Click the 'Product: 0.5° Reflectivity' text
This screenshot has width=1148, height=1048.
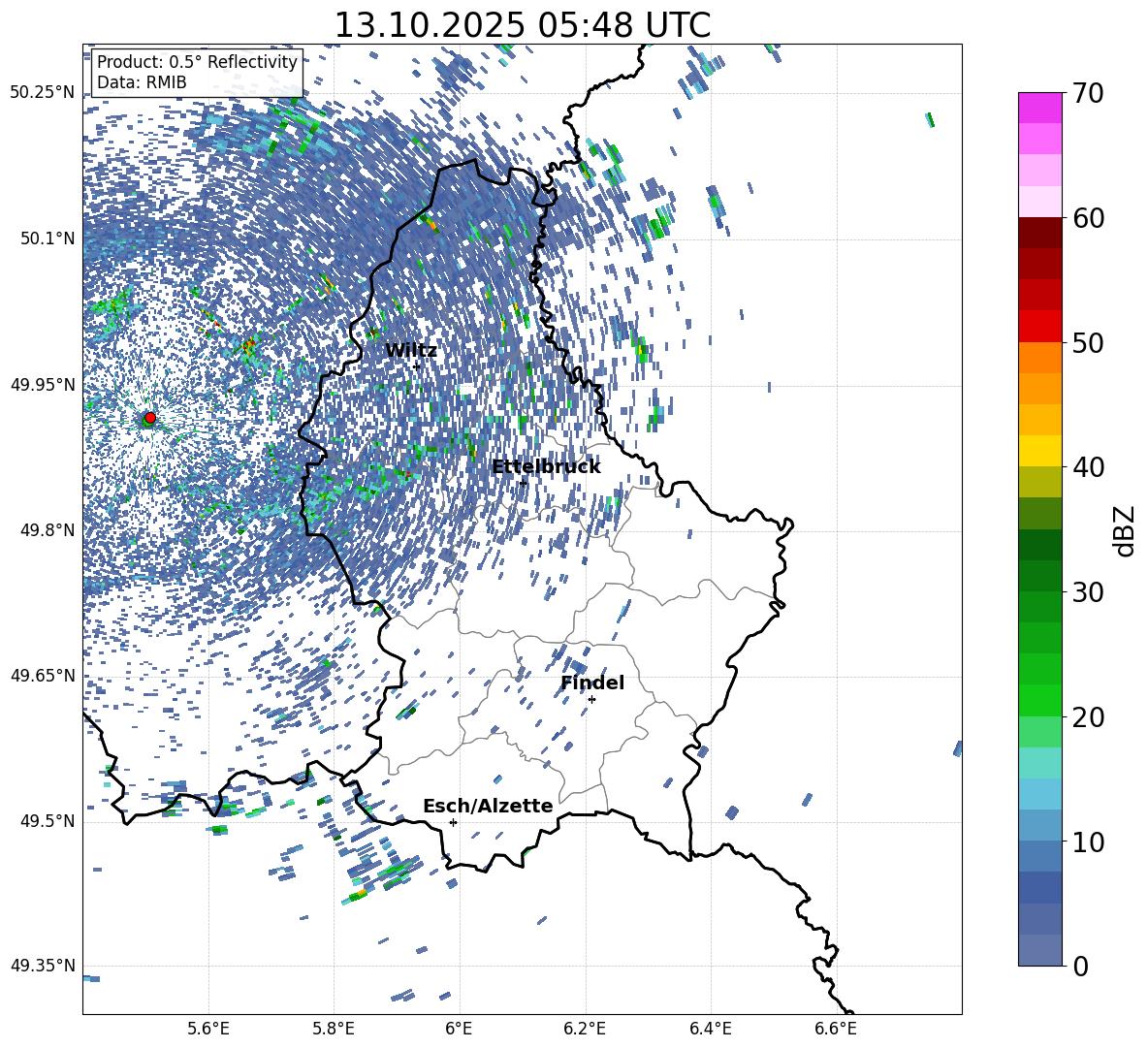pos(197,61)
